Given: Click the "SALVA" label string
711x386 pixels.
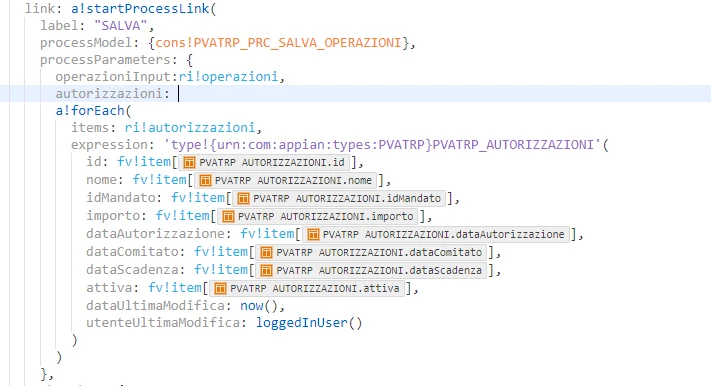Looking at the screenshot, I should (x=121, y=25).
